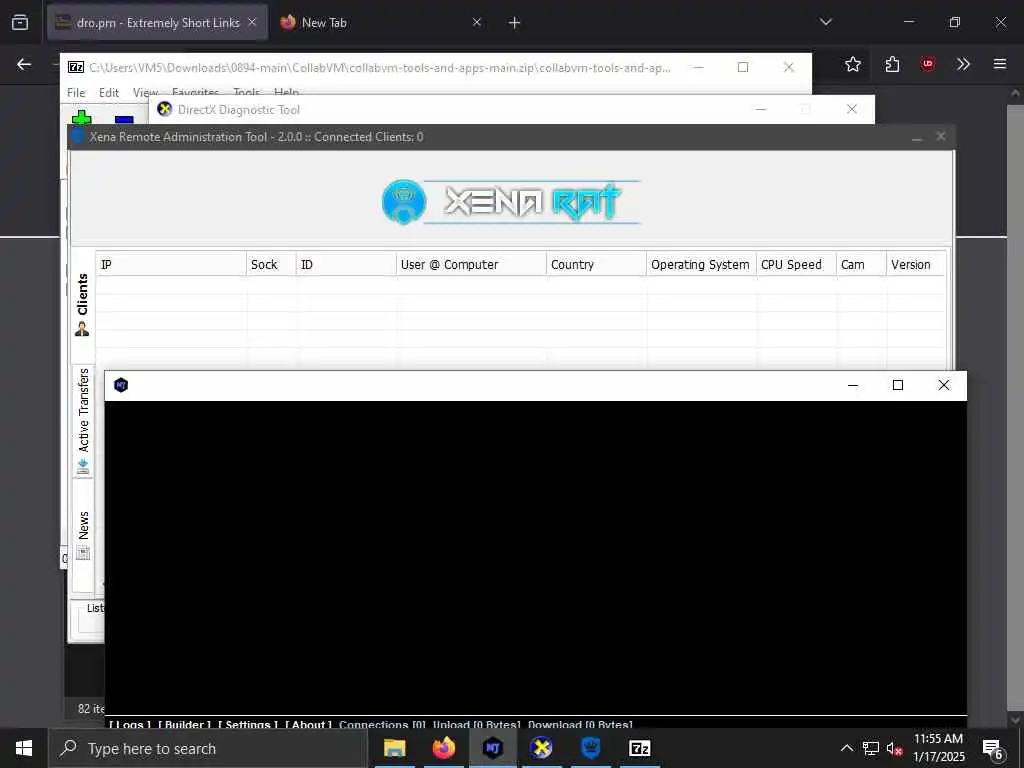Minimize the Xena RAT window
The image size is (1024, 768).
click(917, 137)
